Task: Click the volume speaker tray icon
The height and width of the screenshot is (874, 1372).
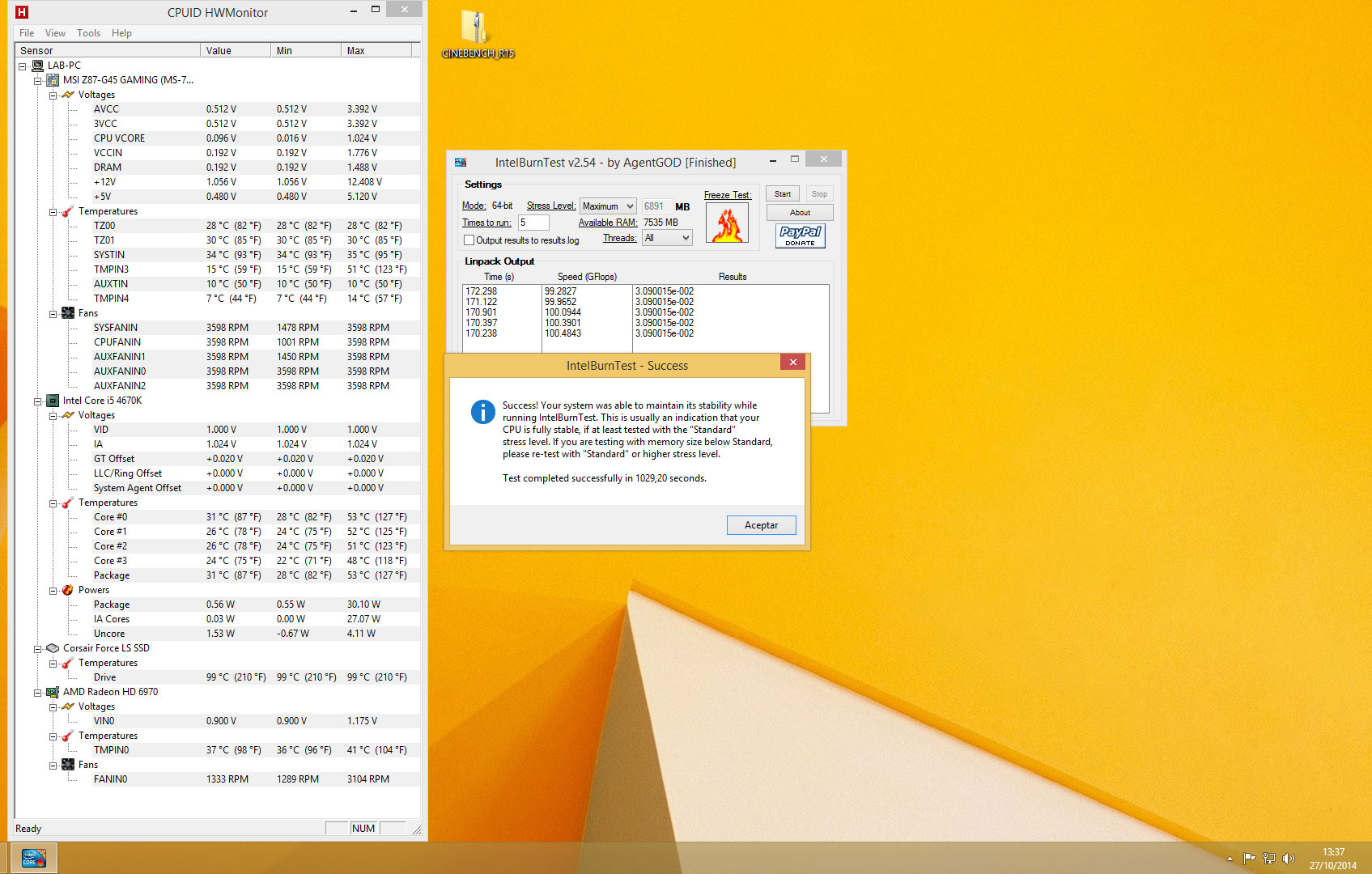Action: point(1289,859)
